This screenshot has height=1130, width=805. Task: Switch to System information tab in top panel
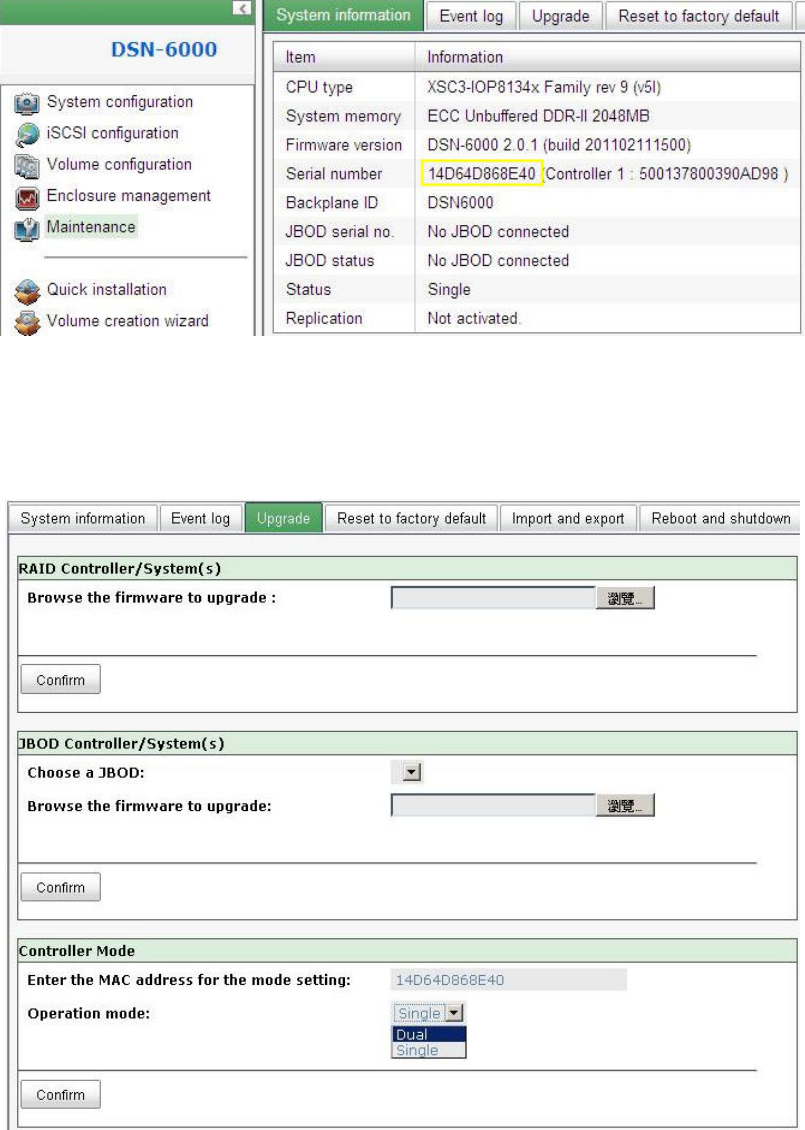tap(343, 15)
